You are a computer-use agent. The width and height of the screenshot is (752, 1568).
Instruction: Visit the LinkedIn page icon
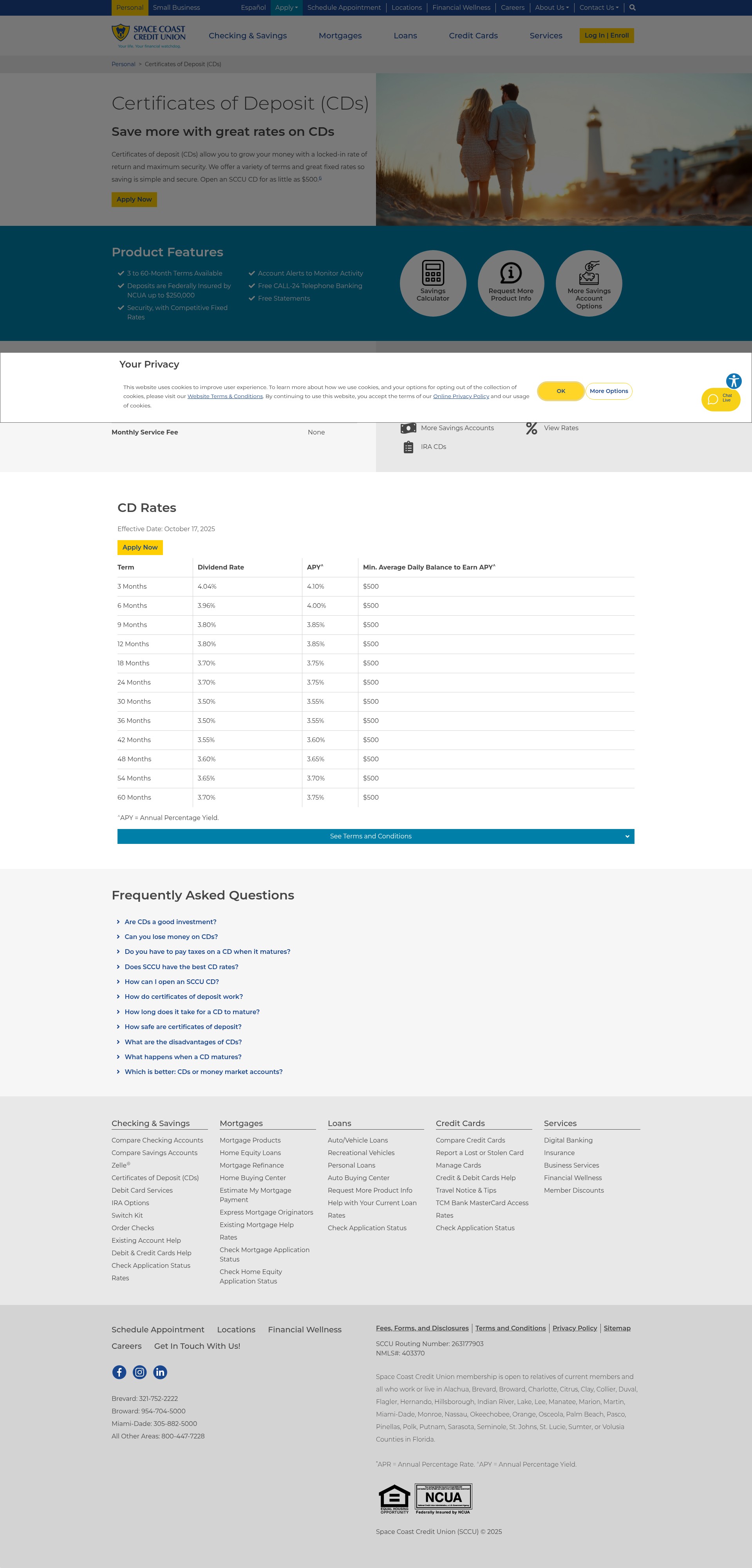click(x=160, y=1372)
